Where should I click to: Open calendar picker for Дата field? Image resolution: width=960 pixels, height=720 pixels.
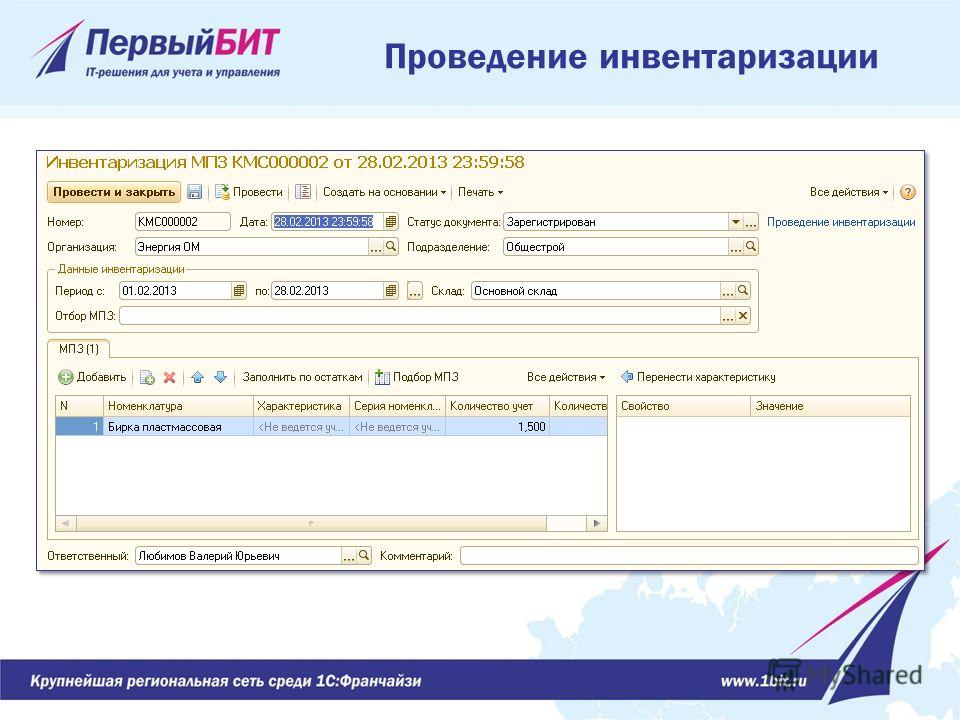391,222
